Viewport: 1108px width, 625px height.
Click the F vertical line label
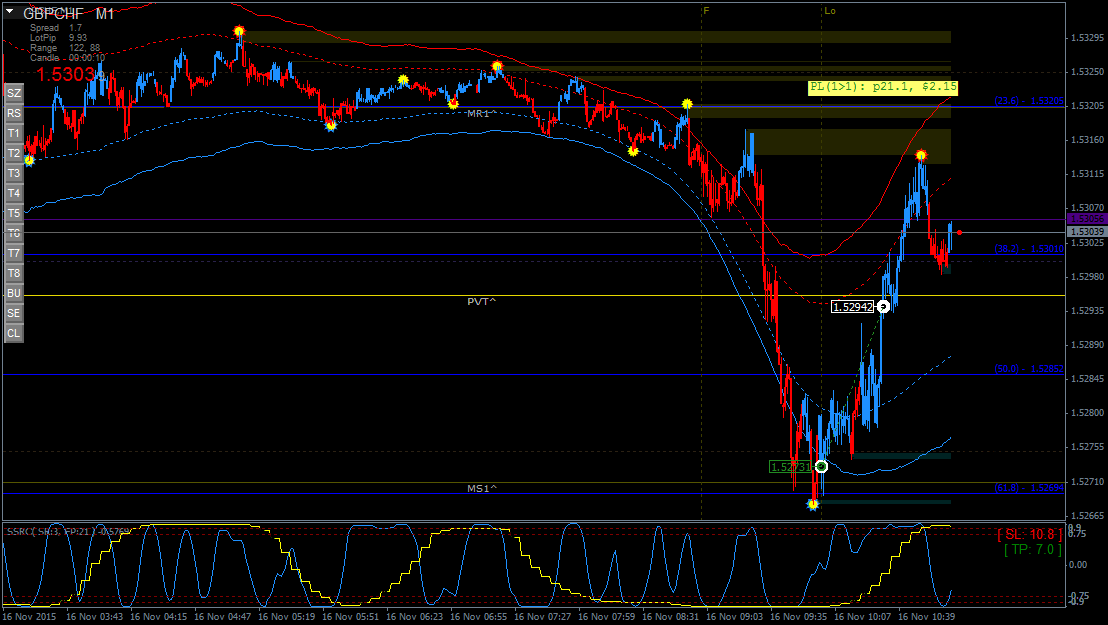point(706,11)
